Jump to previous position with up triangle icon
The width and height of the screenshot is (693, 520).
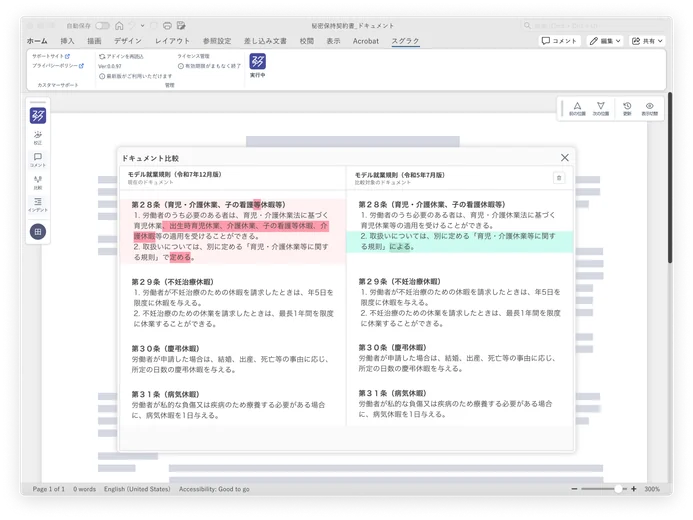[x=577, y=108]
